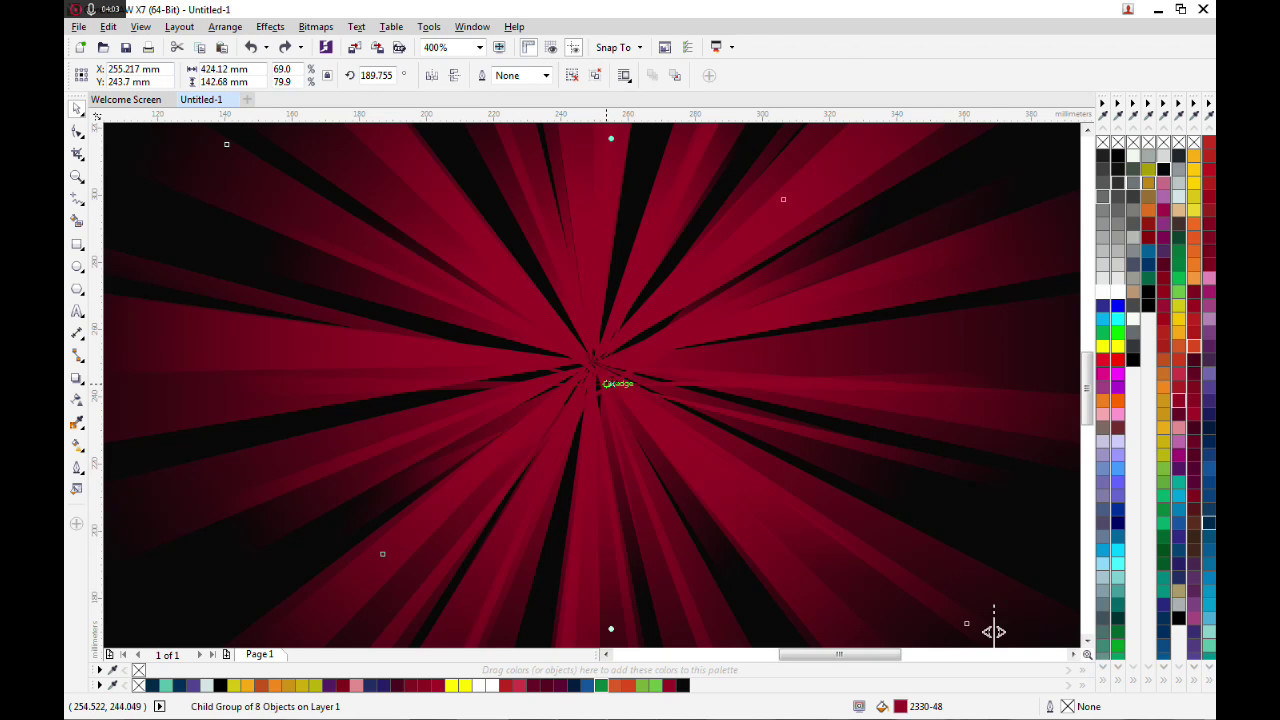1280x720 pixels.
Task: Expand the redo history arrow
Action: pos(301,47)
